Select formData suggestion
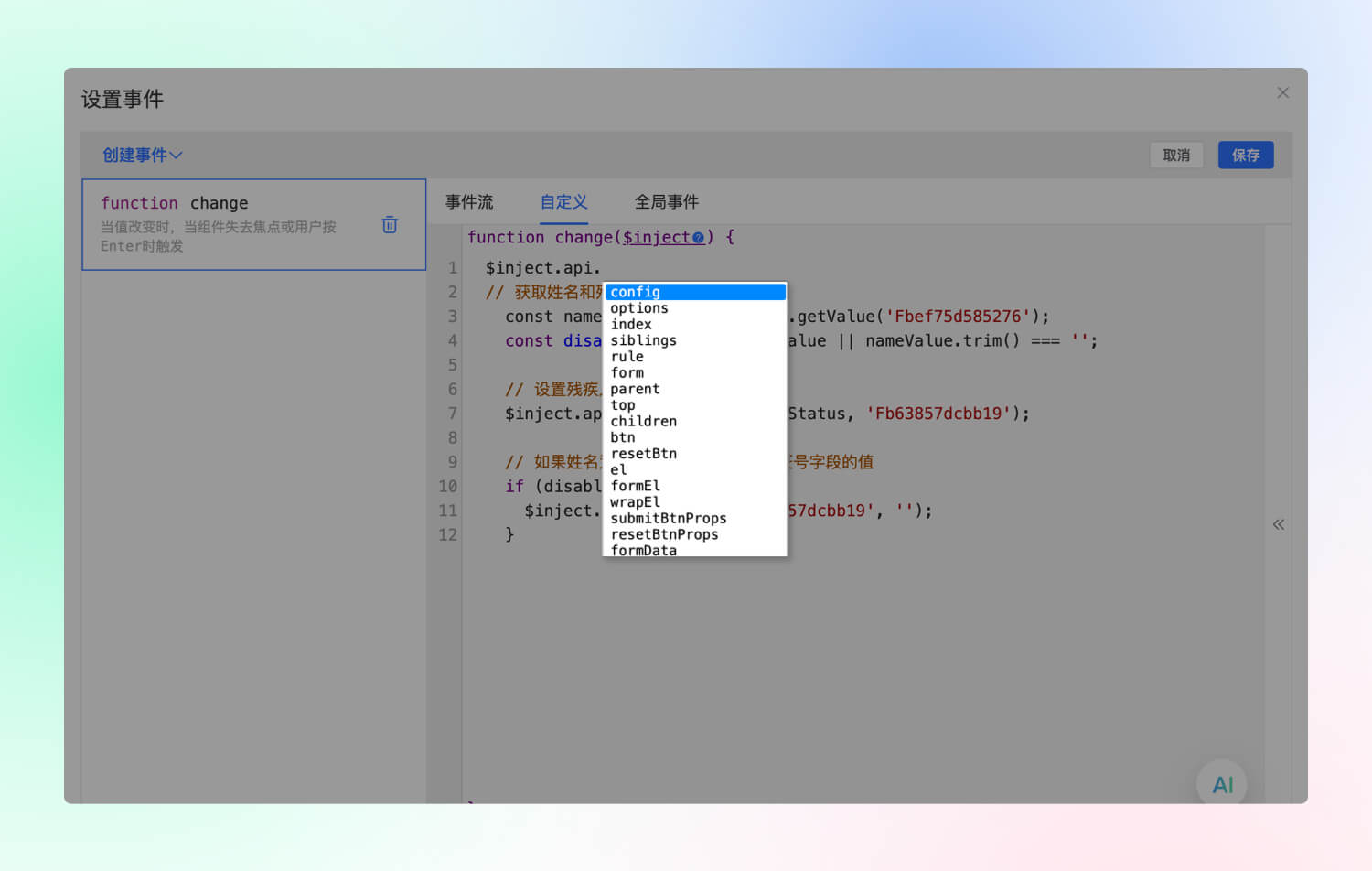 [695, 550]
